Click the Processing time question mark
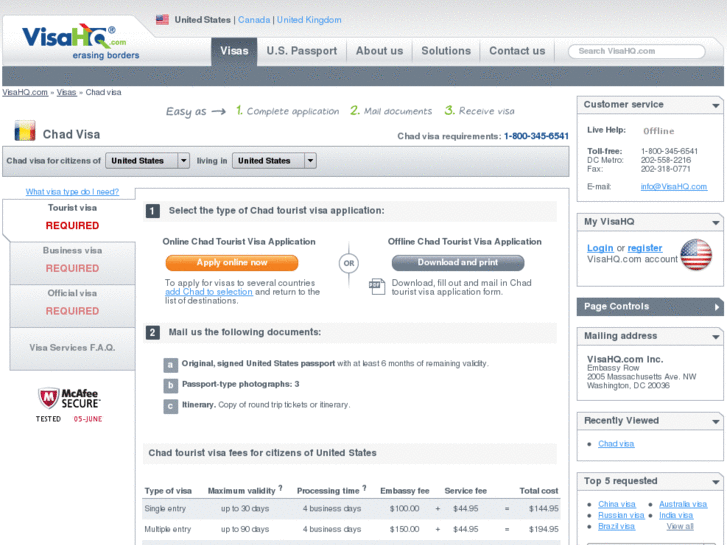This screenshot has width=727, height=545. tap(364, 487)
